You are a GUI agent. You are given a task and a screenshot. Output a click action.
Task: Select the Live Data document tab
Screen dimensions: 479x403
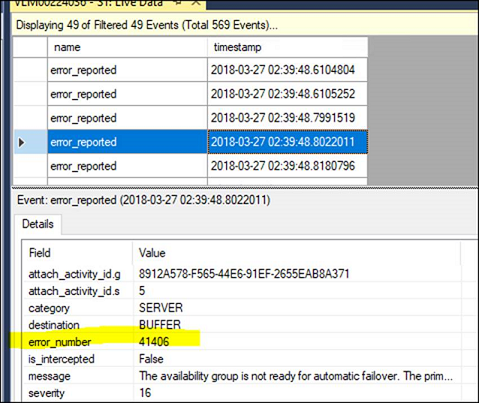108,4
